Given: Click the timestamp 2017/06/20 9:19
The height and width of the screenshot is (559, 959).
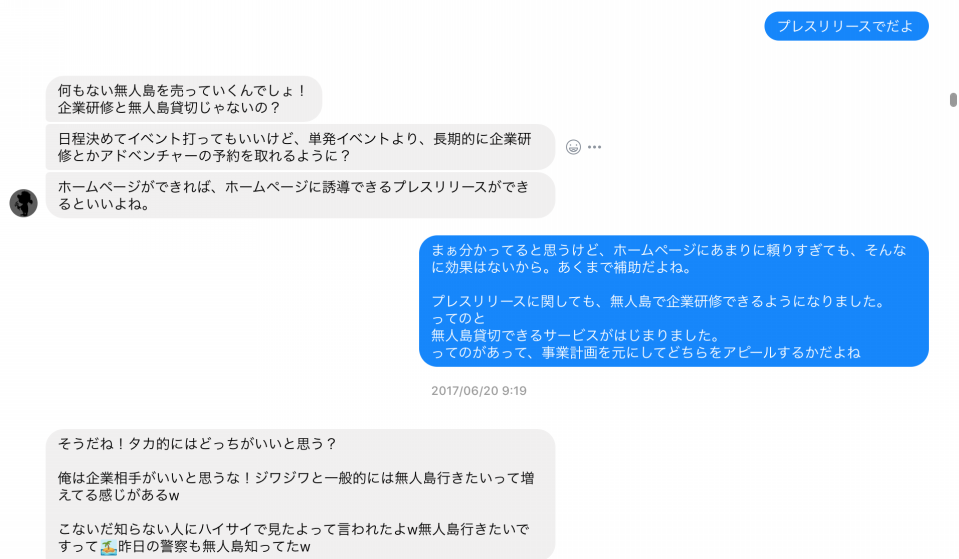Looking at the screenshot, I should (479, 391).
